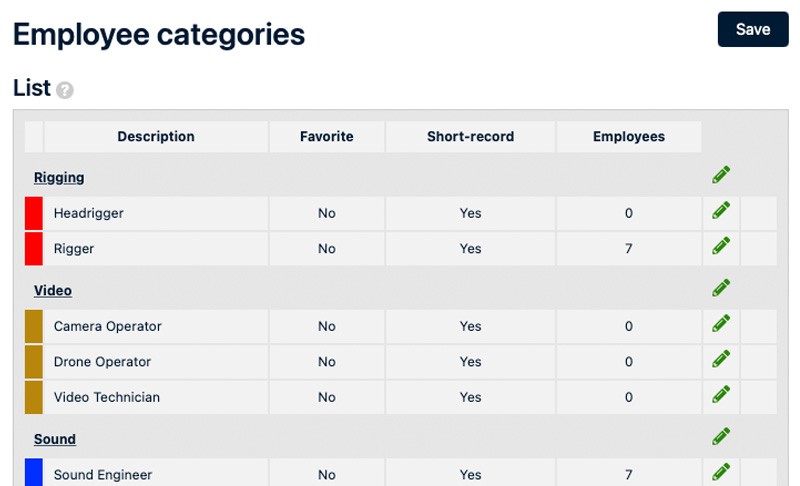The height and width of the screenshot is (486, 800).
Task: Click the Employees column header
Action: [x=629, y=137]
